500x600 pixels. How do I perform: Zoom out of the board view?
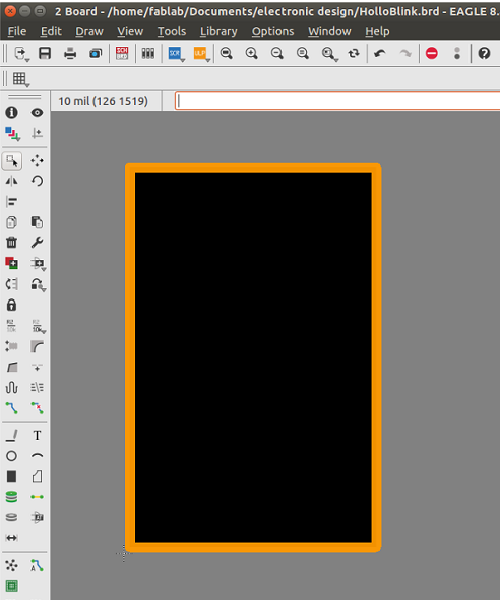pyautogui.click(x=277, y=53)
